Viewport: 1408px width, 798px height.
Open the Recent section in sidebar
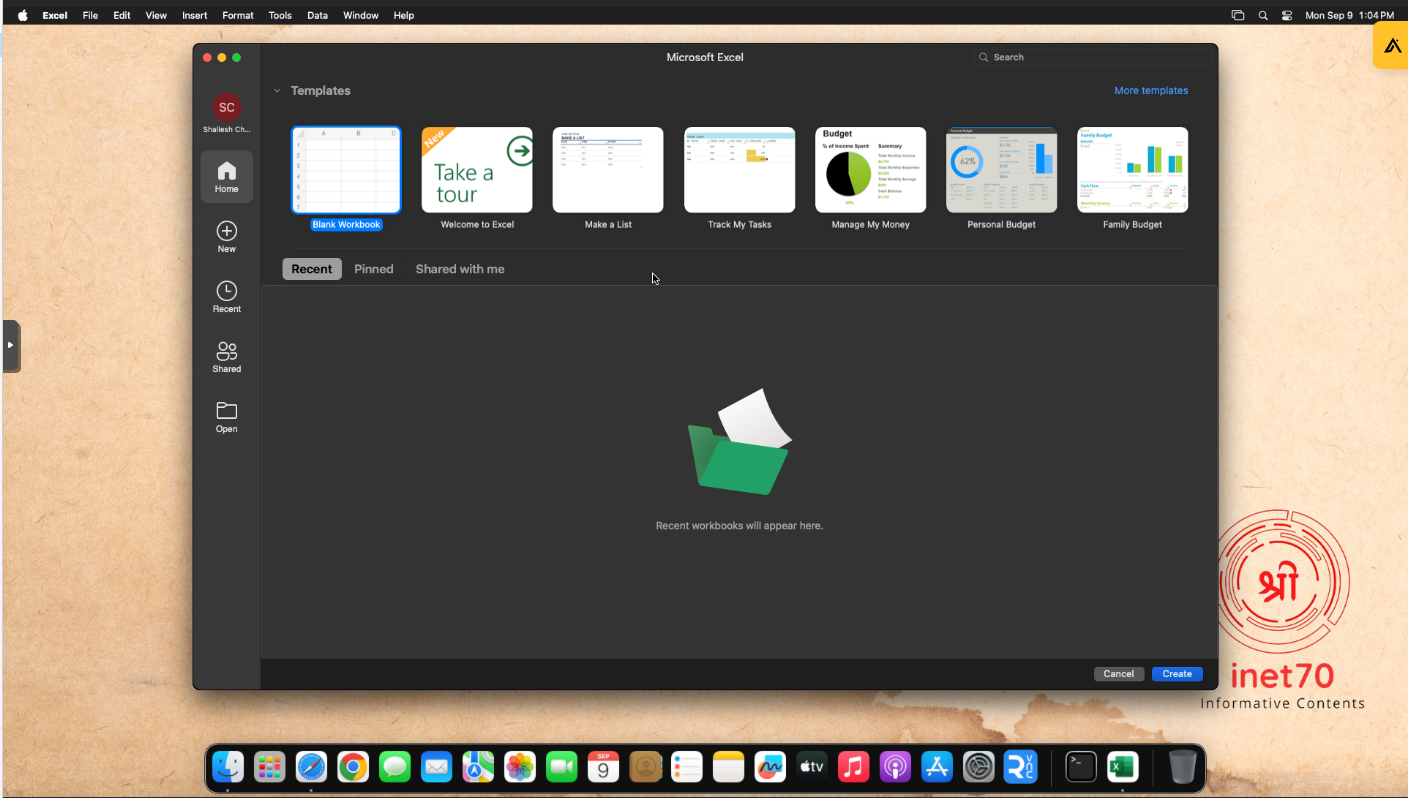(227, 297)
